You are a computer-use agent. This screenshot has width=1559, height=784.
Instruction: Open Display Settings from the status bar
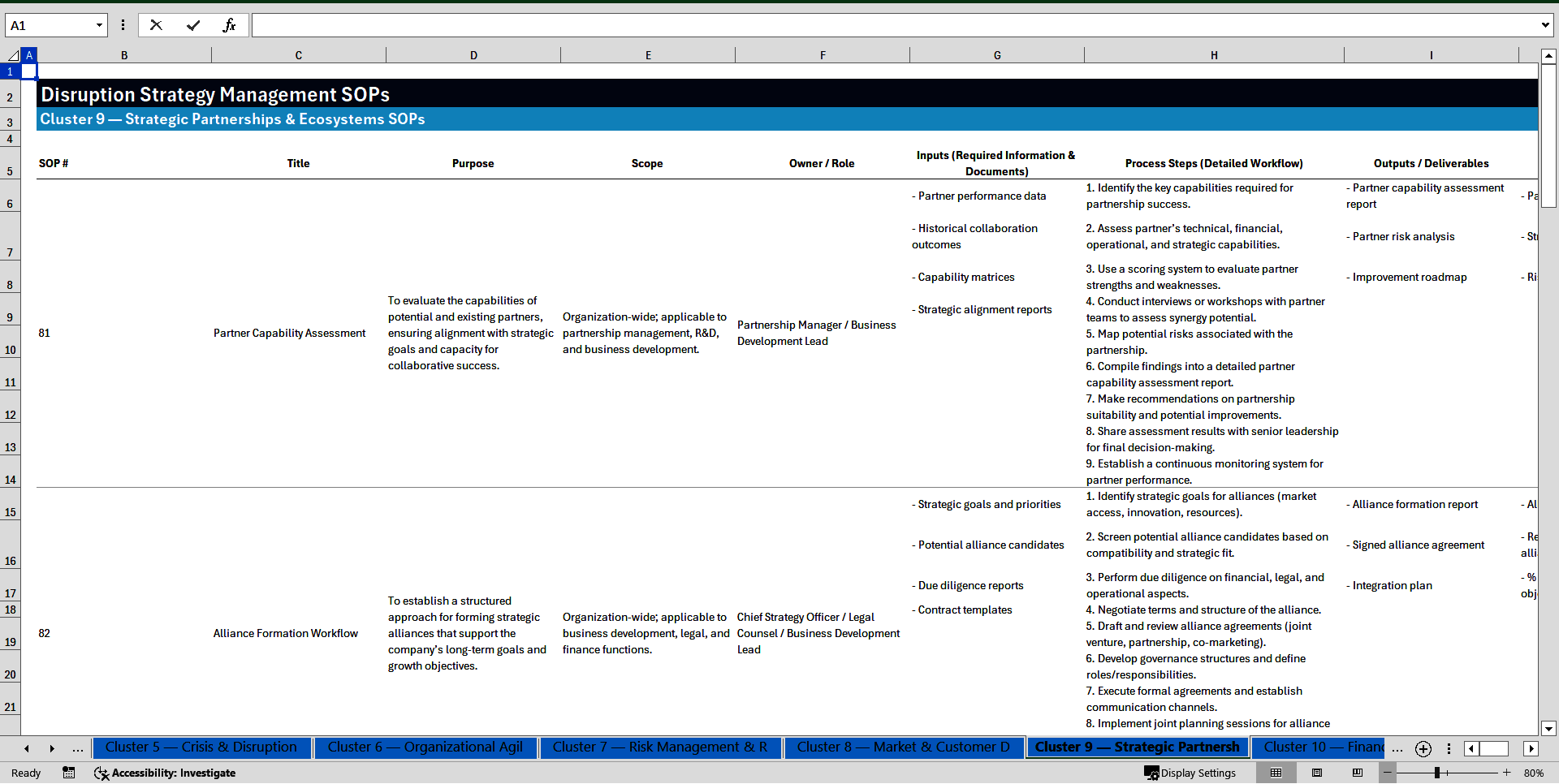tap(1191, 773)
